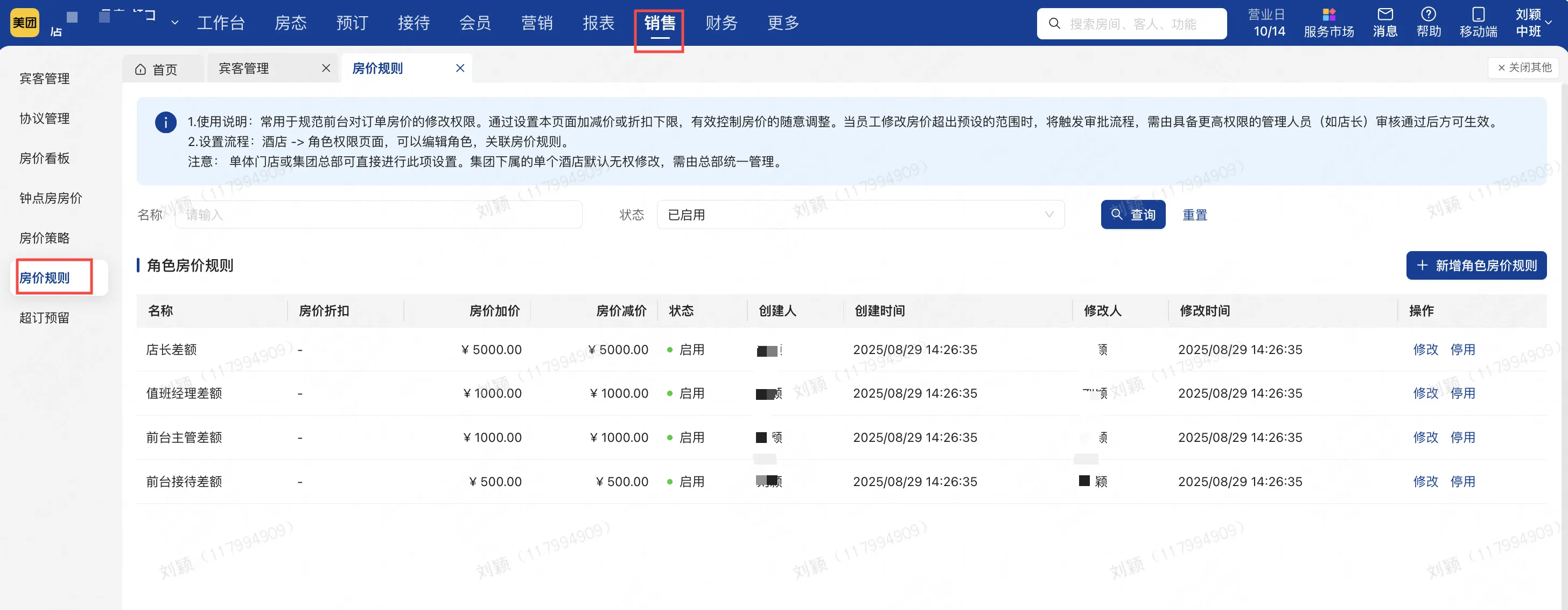
Task: Open the 财务 top menu
Action: pyautogui.click(x=722, y=23)
